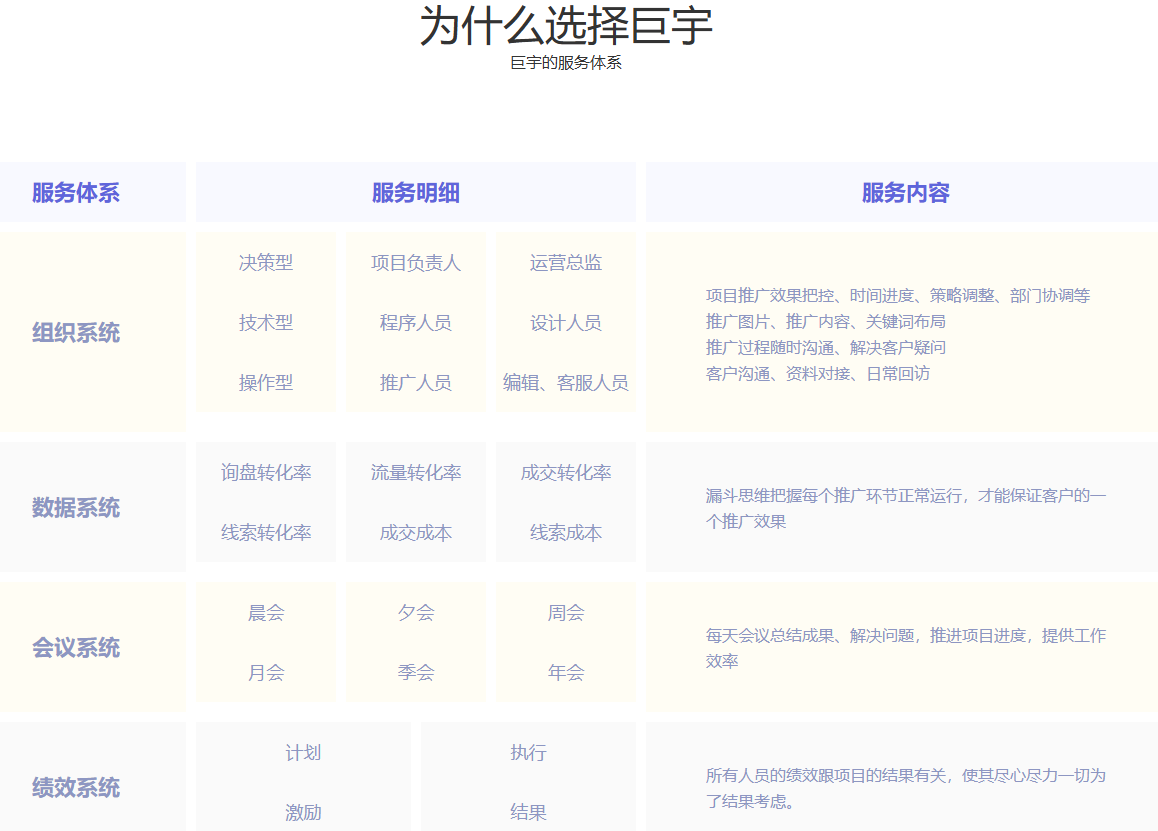Click the 技术型 cell
Image resolution: width=1158 pixels, height=831 pixels.
click(266, 322)
